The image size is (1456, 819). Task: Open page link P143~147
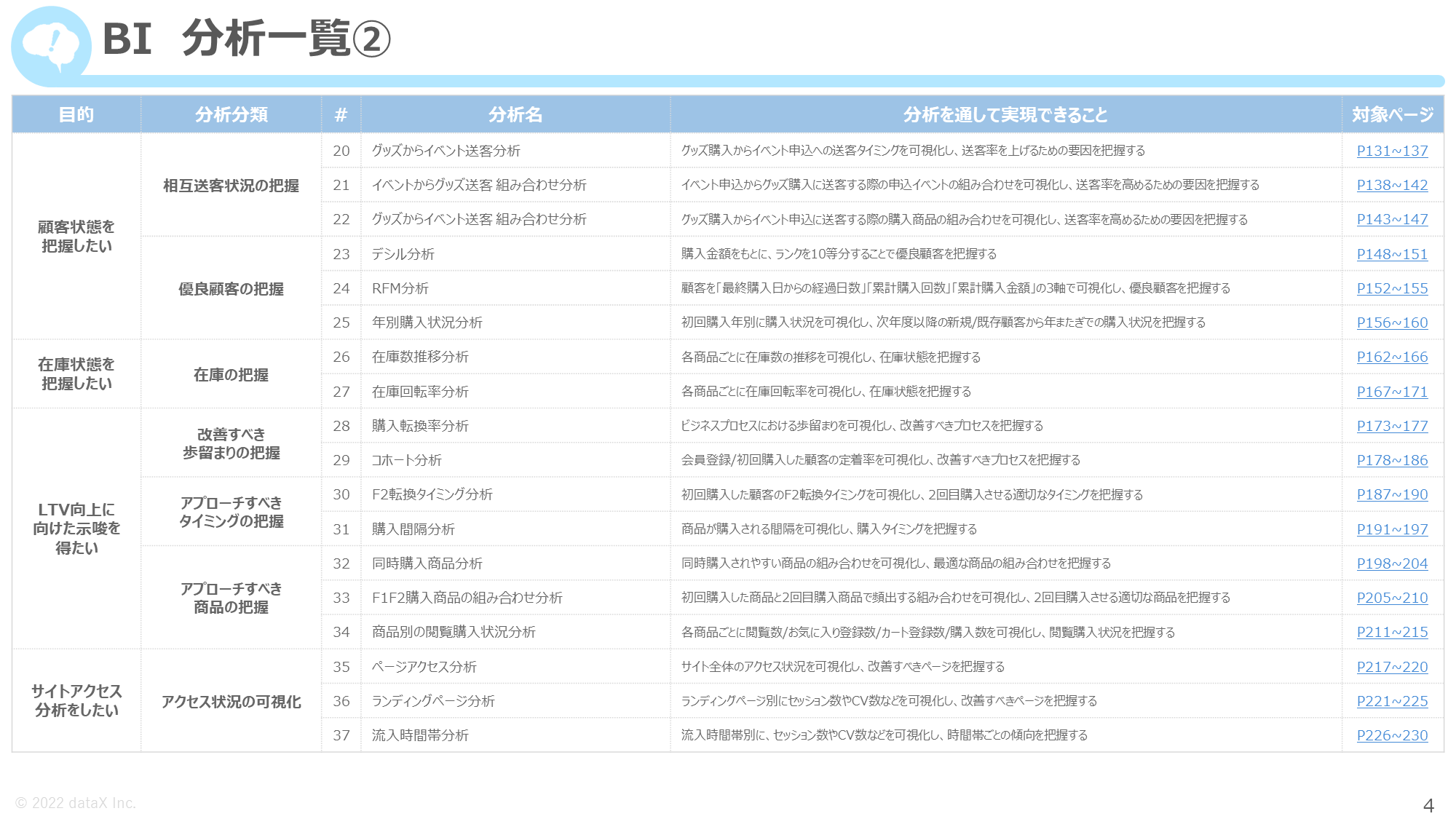click(x=1392, y=219)
